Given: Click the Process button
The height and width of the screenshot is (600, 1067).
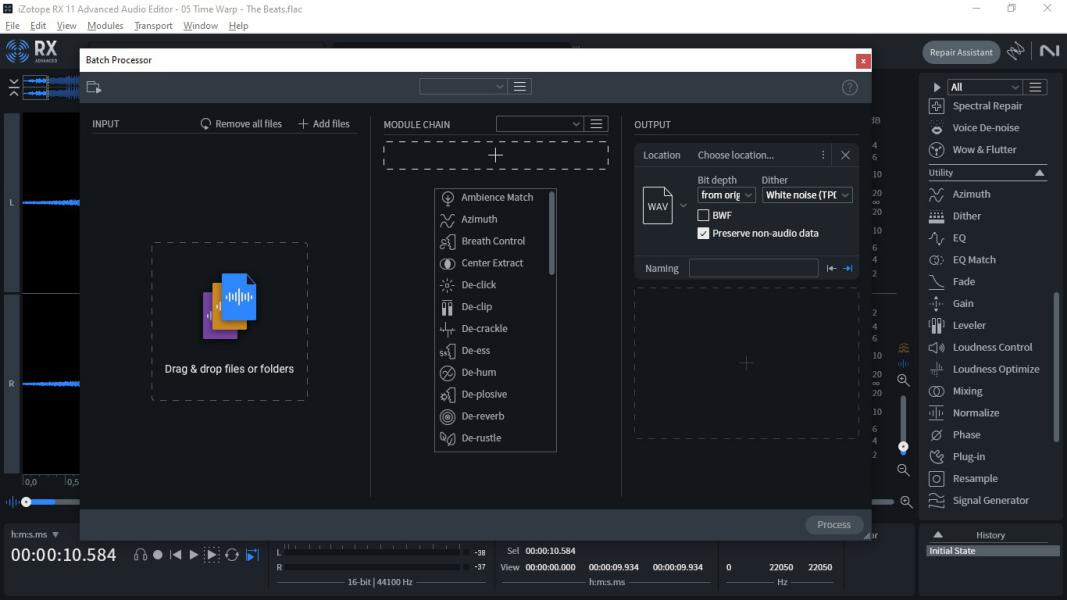Looking at the screenshot, I should coord(834,524).
